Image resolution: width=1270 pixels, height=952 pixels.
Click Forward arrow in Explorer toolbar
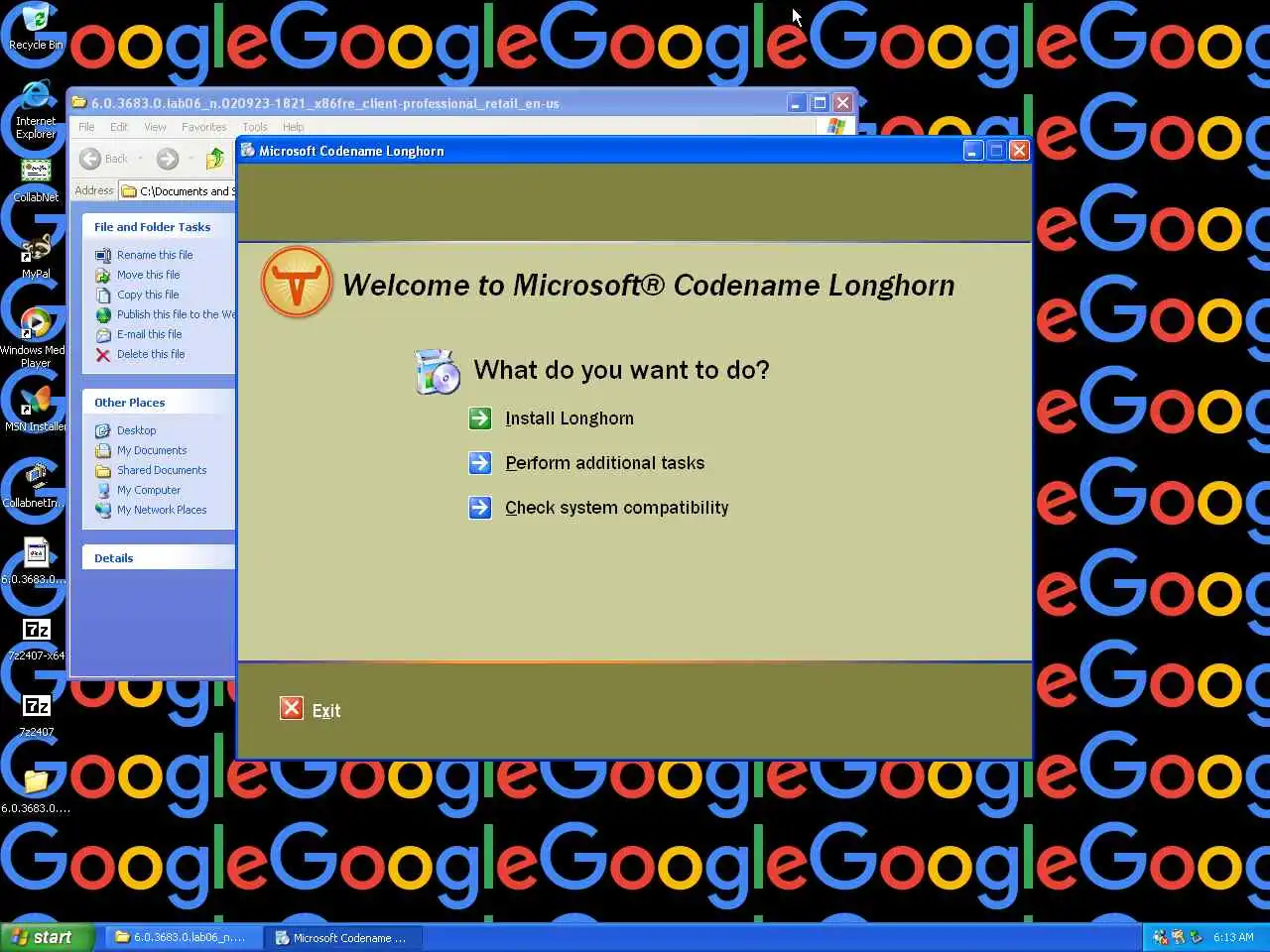[168, 159]
